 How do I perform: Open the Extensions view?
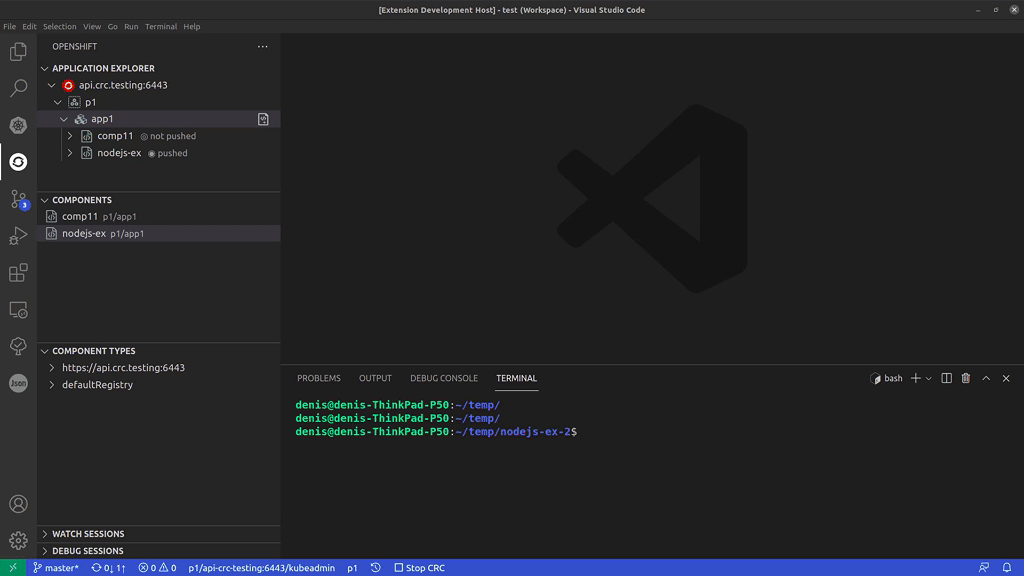pyautogui.click(x=18, y=272)
